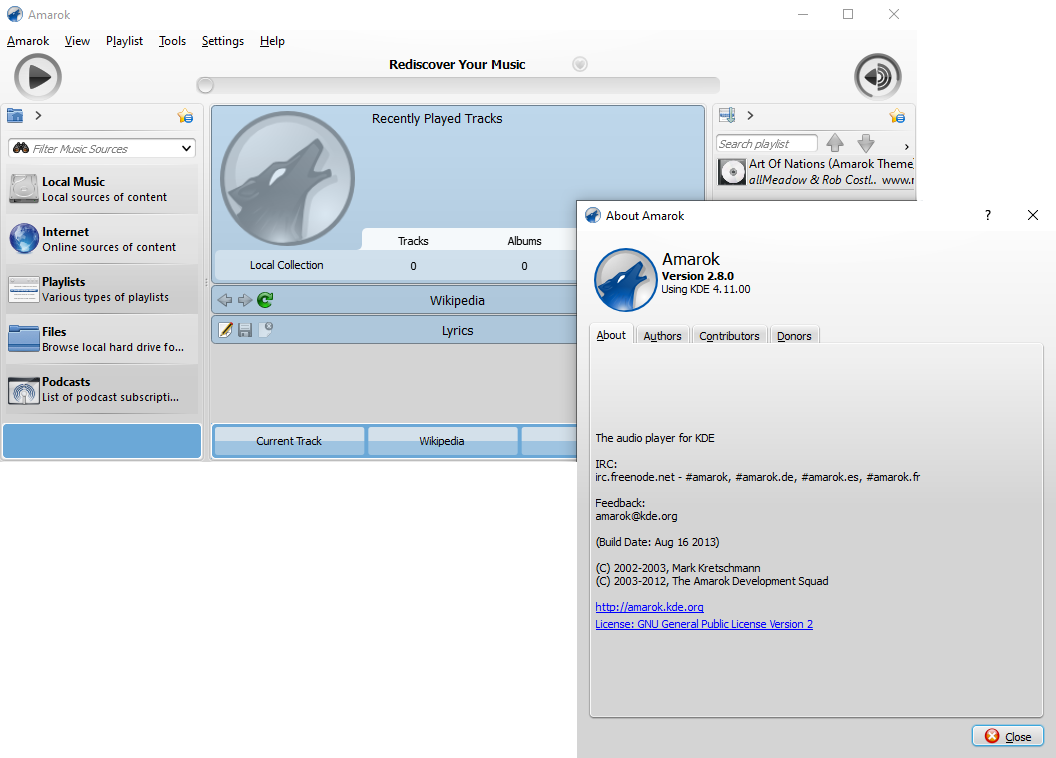Click the Local Collection row label

coord(286,265)
